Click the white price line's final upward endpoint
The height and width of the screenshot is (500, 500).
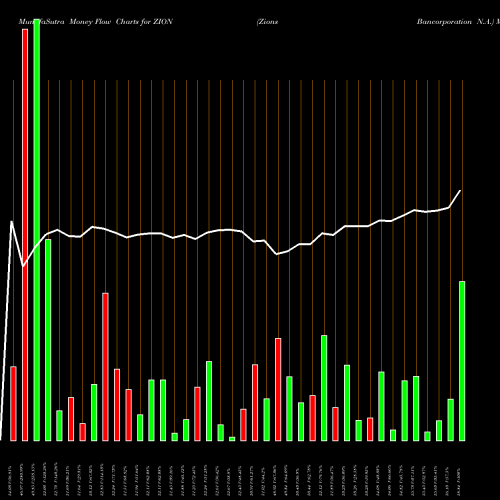[460, 191]
